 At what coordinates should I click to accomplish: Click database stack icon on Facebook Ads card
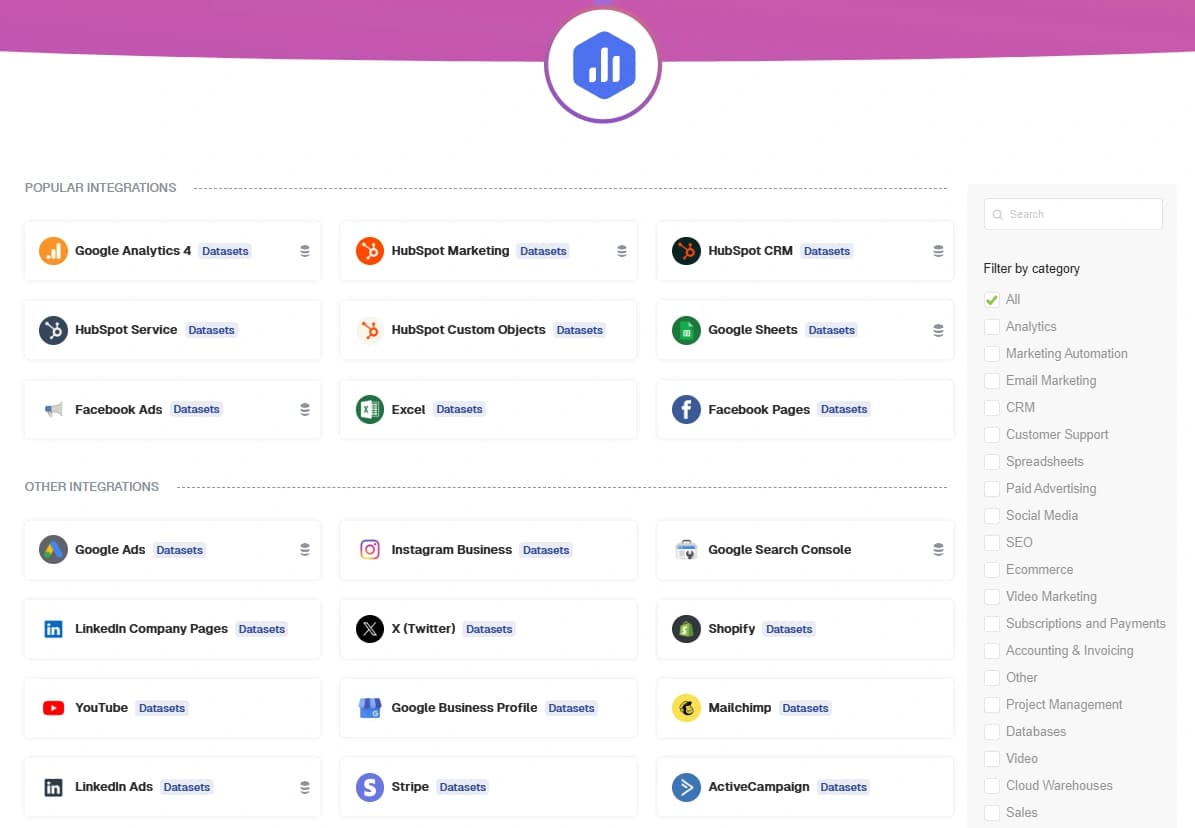pos(305,409)
